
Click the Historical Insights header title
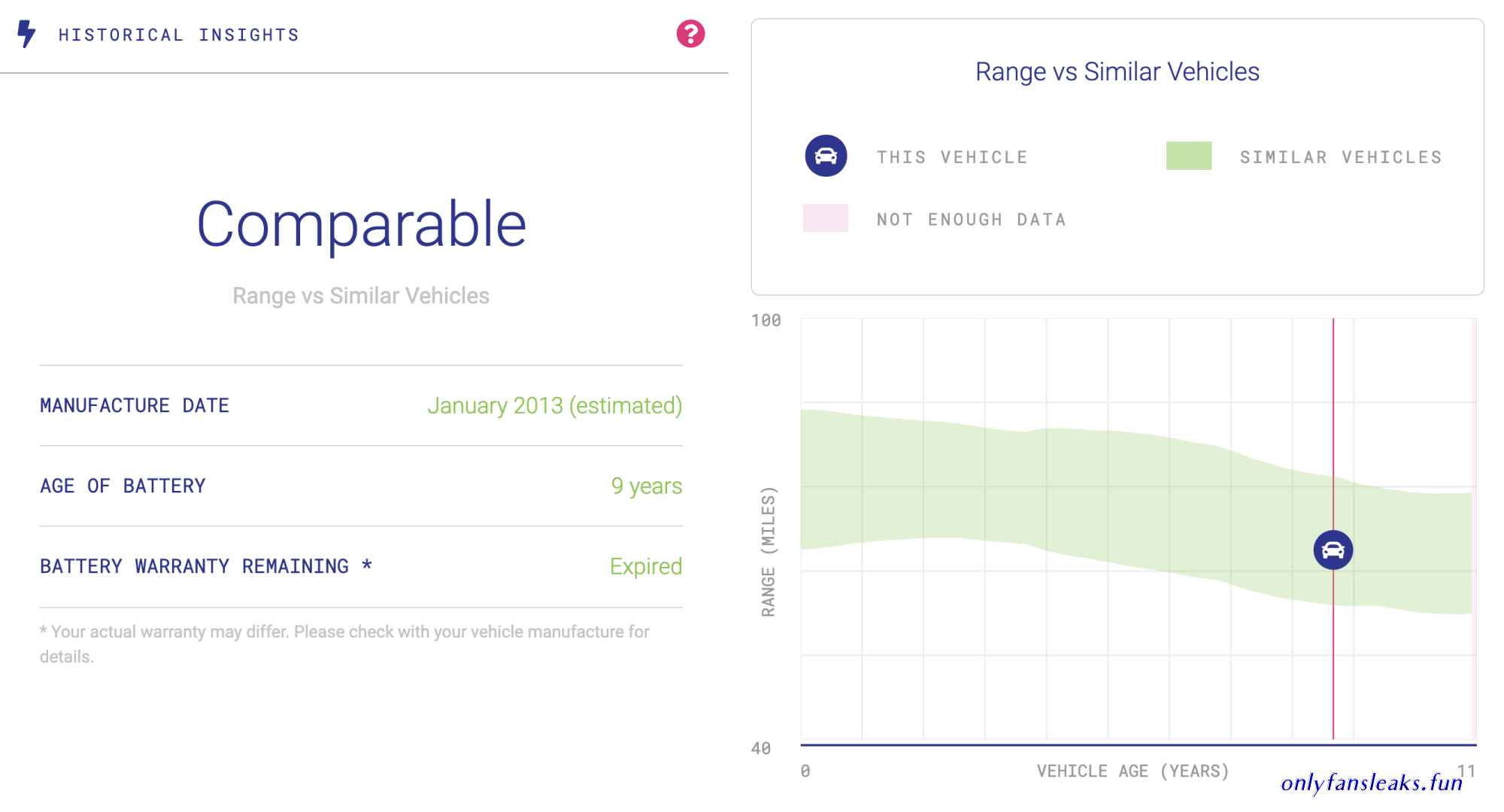pos(179,35)
